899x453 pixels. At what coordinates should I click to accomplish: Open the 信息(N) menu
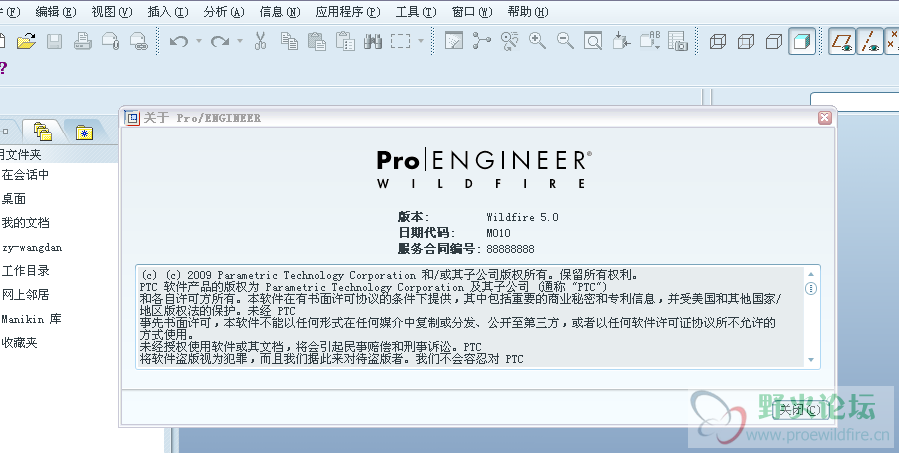pos(280,12)
